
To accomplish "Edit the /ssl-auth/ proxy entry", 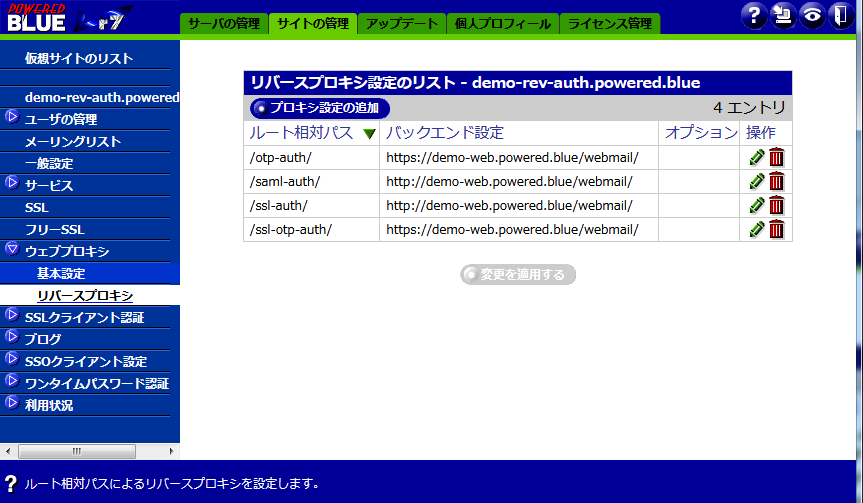I will tap(757, 205).
